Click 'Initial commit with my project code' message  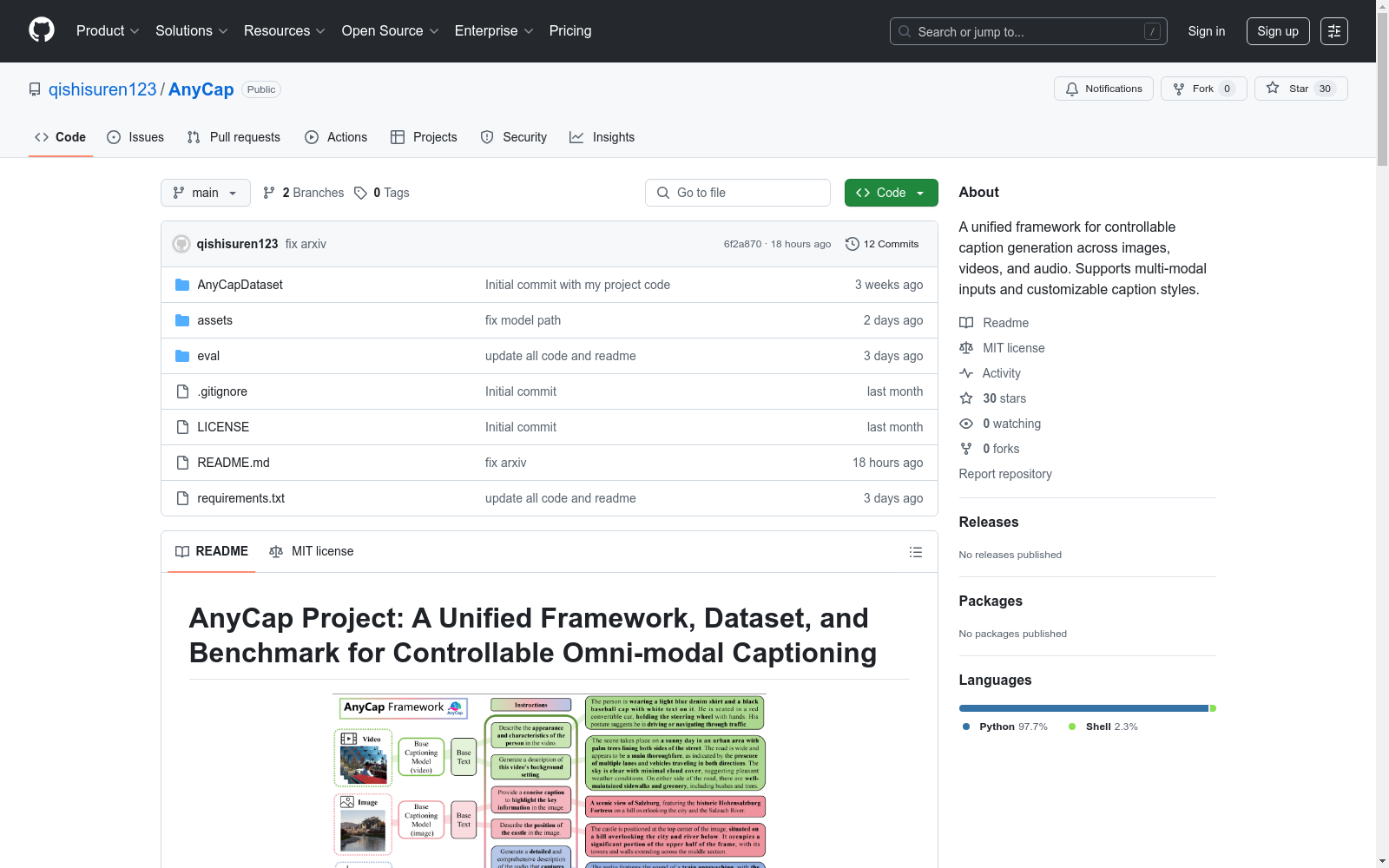tap(577, 285)
